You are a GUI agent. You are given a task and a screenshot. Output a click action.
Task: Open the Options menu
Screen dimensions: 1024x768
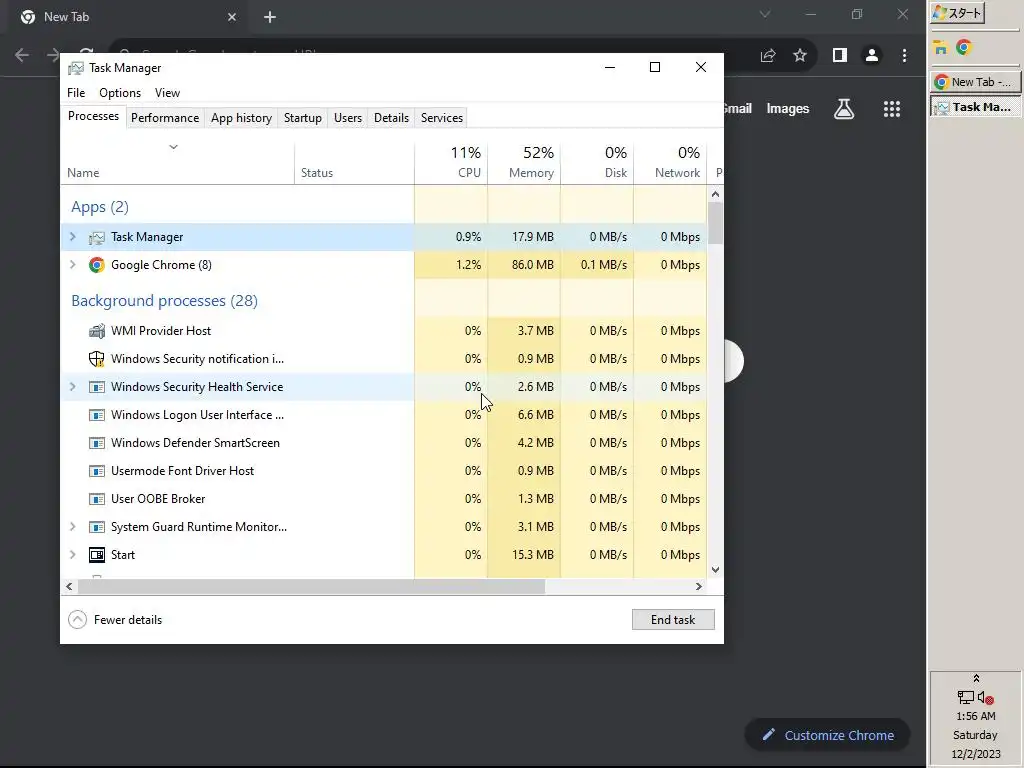pyautogui.click(x=120, y=93)
